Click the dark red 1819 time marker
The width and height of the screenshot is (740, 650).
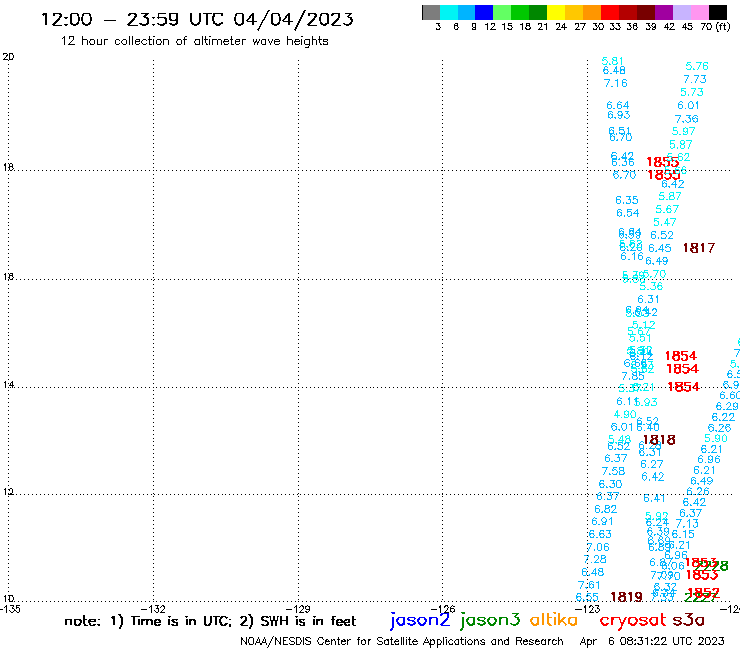click(626, 597)
